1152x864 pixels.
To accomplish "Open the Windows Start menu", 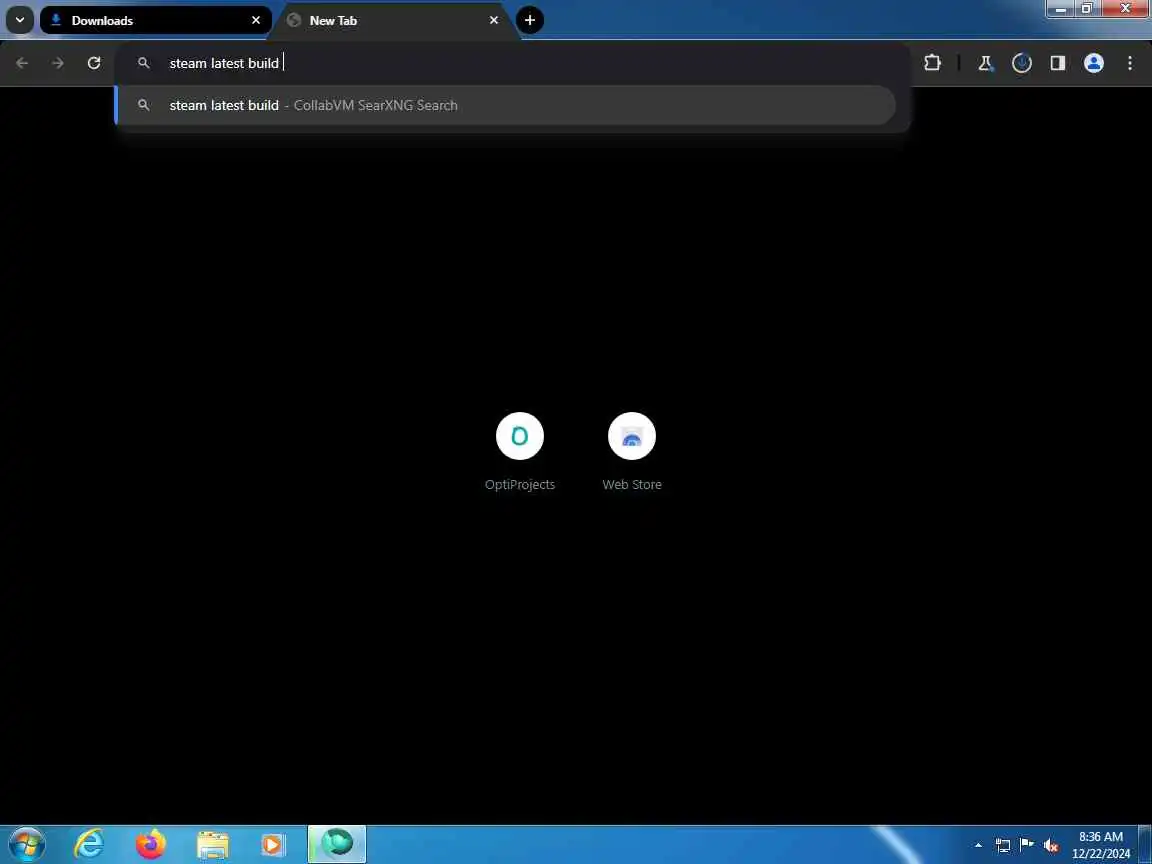I will coord(27,844).
